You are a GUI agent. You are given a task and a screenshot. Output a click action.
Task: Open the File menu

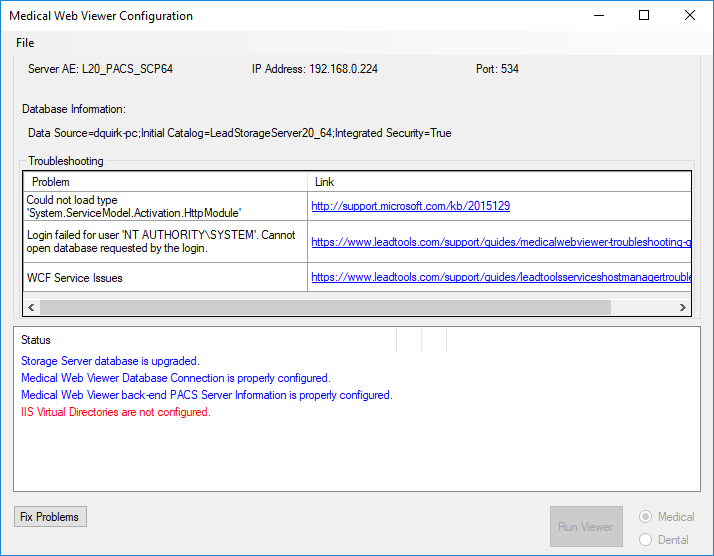(25, 43)
